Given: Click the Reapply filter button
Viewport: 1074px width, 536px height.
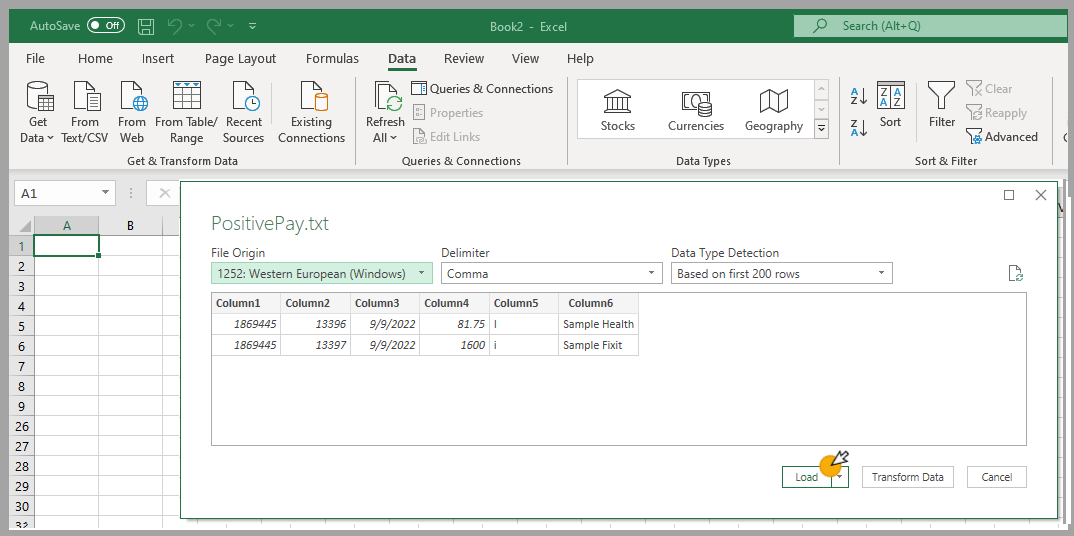Looking at the screenshot, I should pyautogui.click(x=997, y=113).
